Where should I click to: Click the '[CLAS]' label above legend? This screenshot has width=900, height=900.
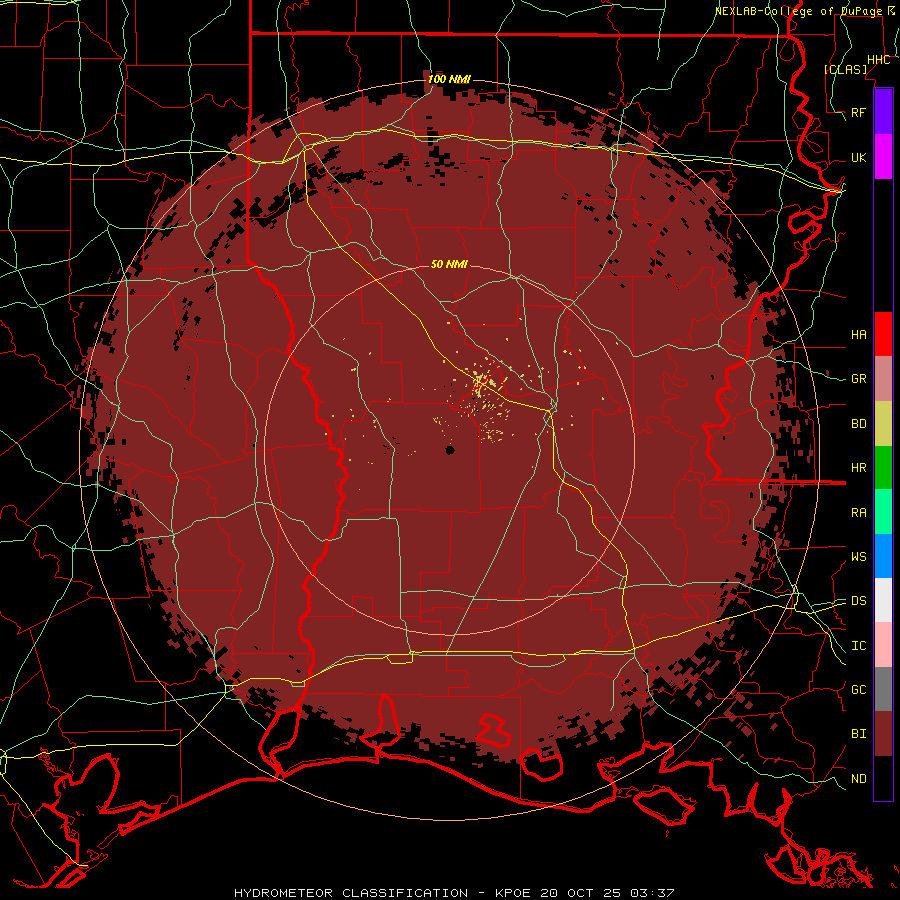[845, 69]
